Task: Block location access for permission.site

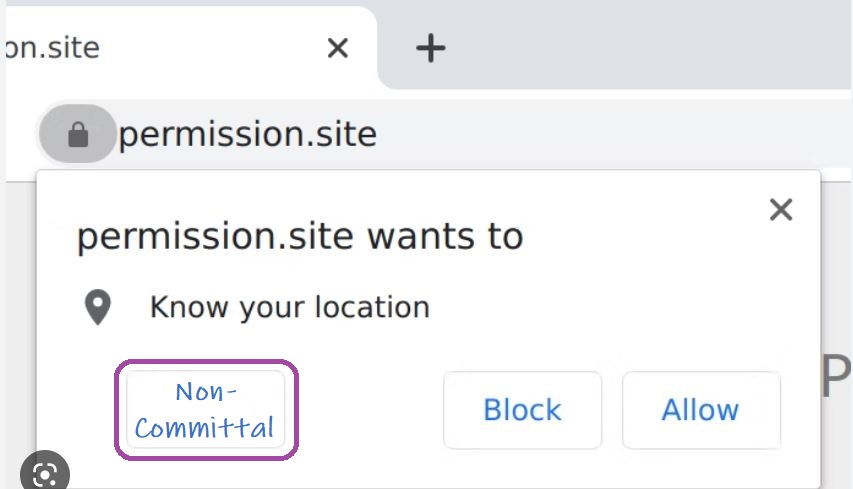Action: coord(522,410)
